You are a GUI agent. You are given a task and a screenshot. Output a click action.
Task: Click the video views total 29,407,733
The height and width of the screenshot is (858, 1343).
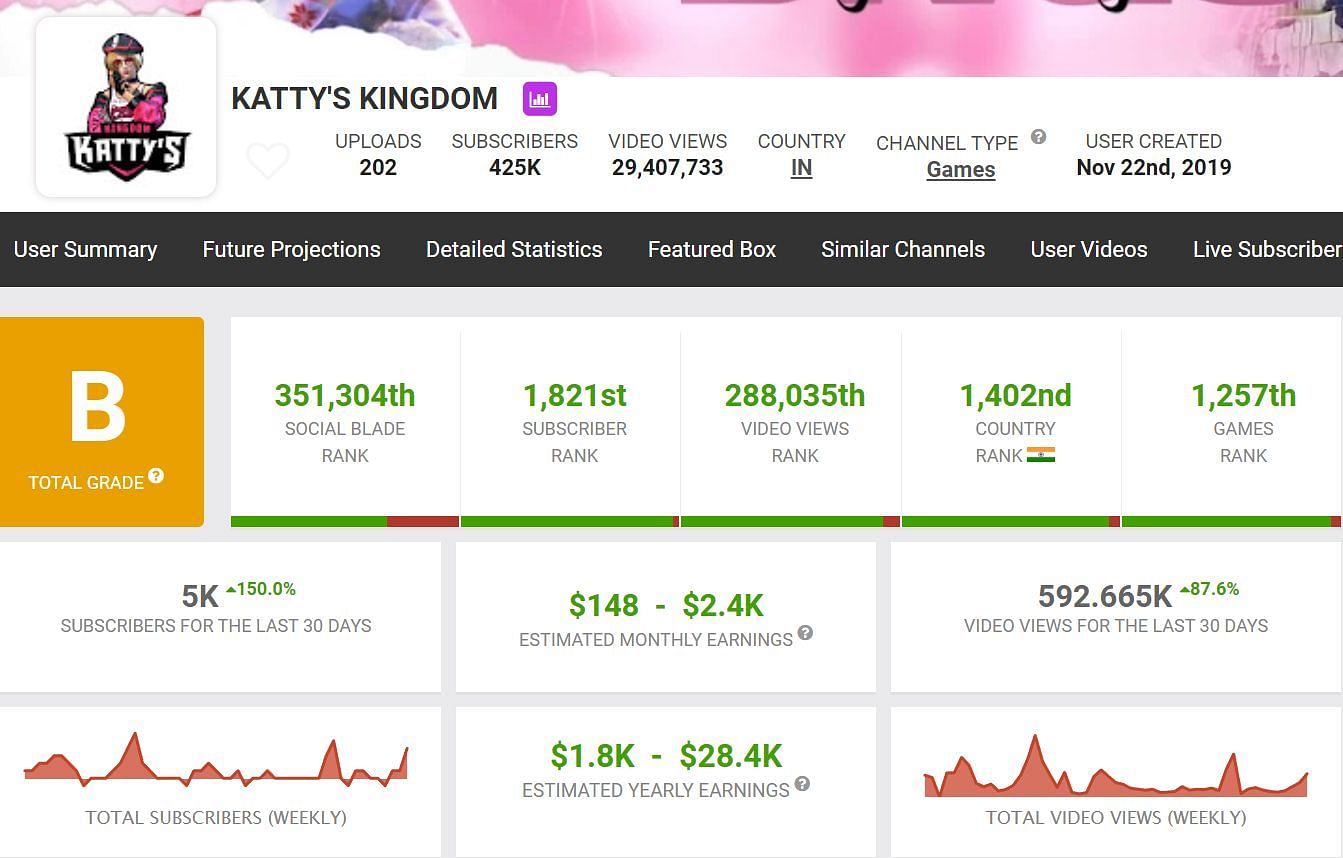(x=667, y=167)
